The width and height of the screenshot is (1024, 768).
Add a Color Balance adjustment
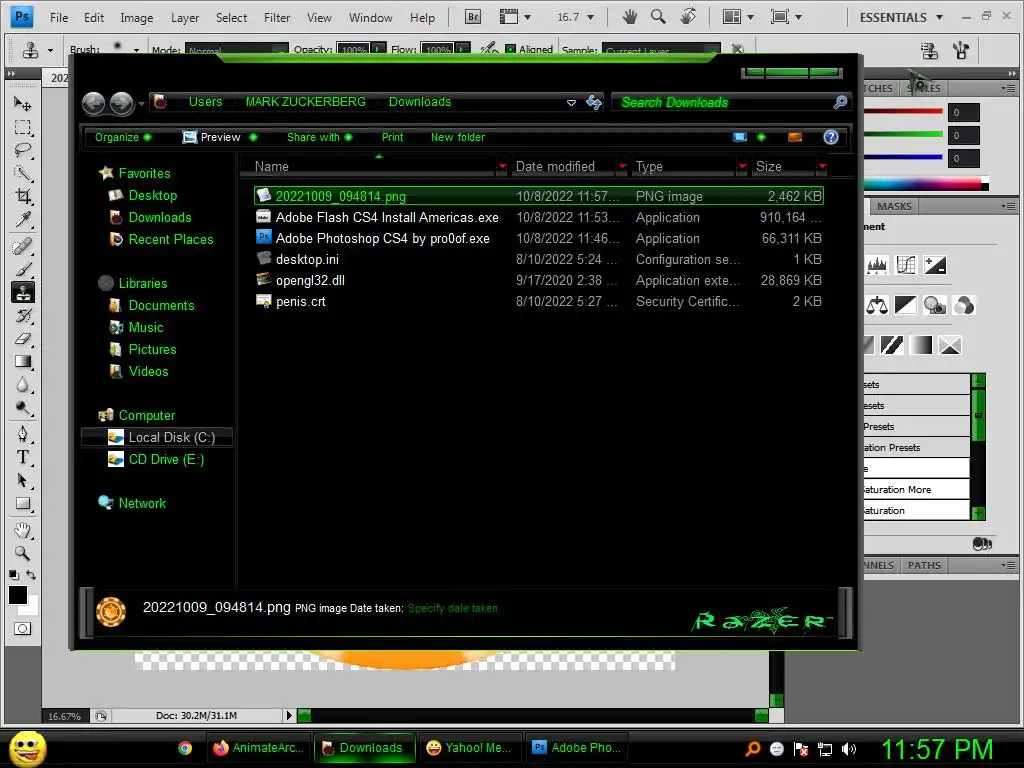pos(876,305)
